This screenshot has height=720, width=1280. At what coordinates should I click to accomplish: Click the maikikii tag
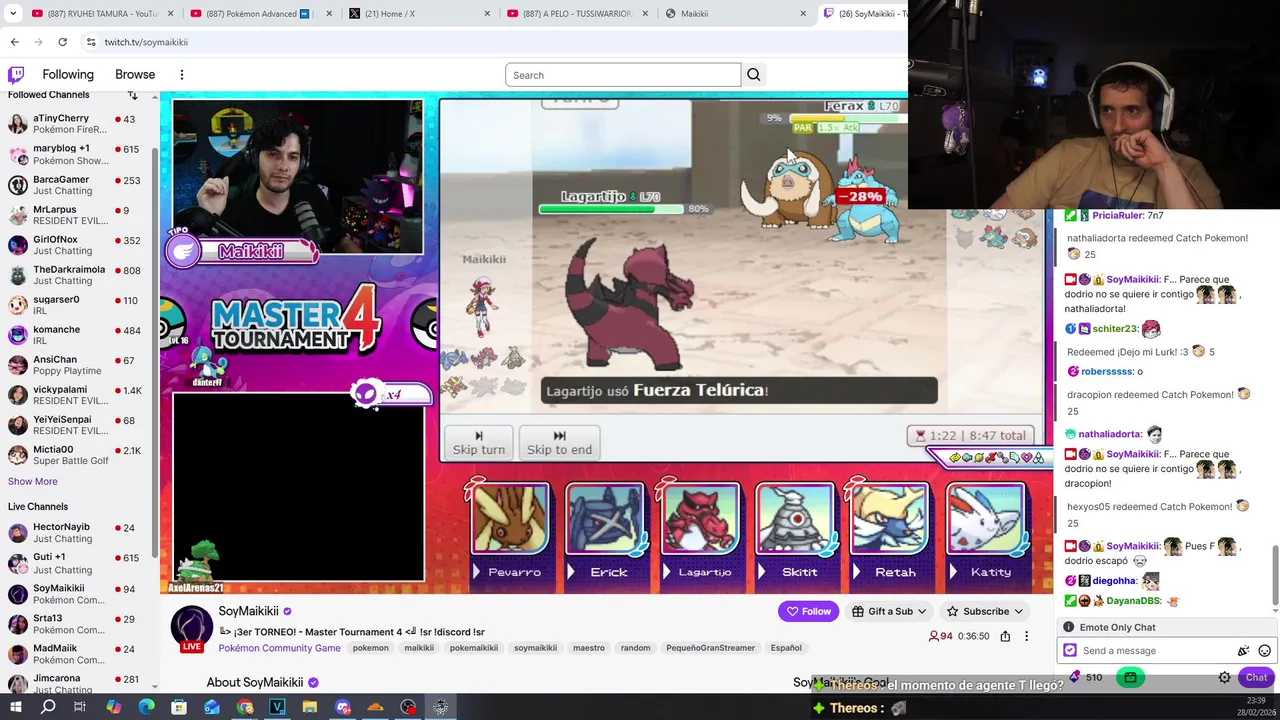419,648
